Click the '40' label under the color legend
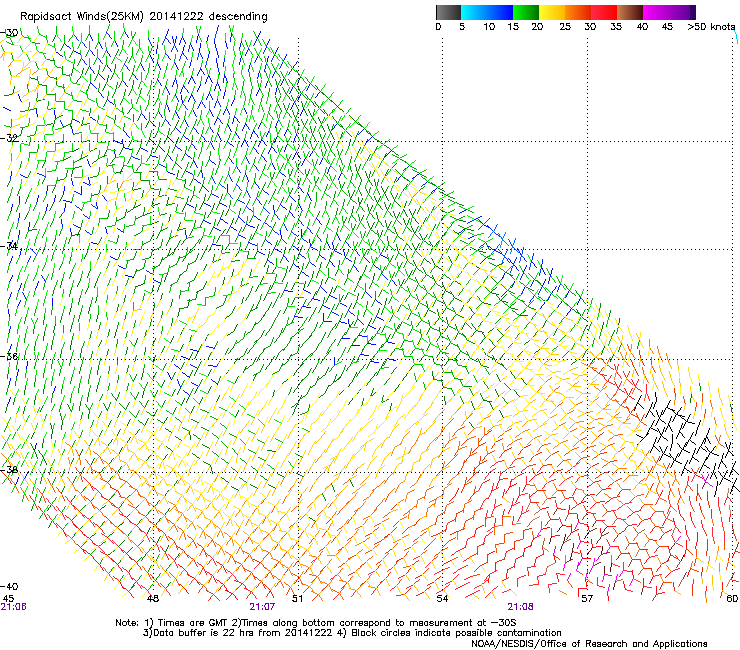The width and height of the screenshot is (740, 650). pyautogui.click(x=642, y=27)
